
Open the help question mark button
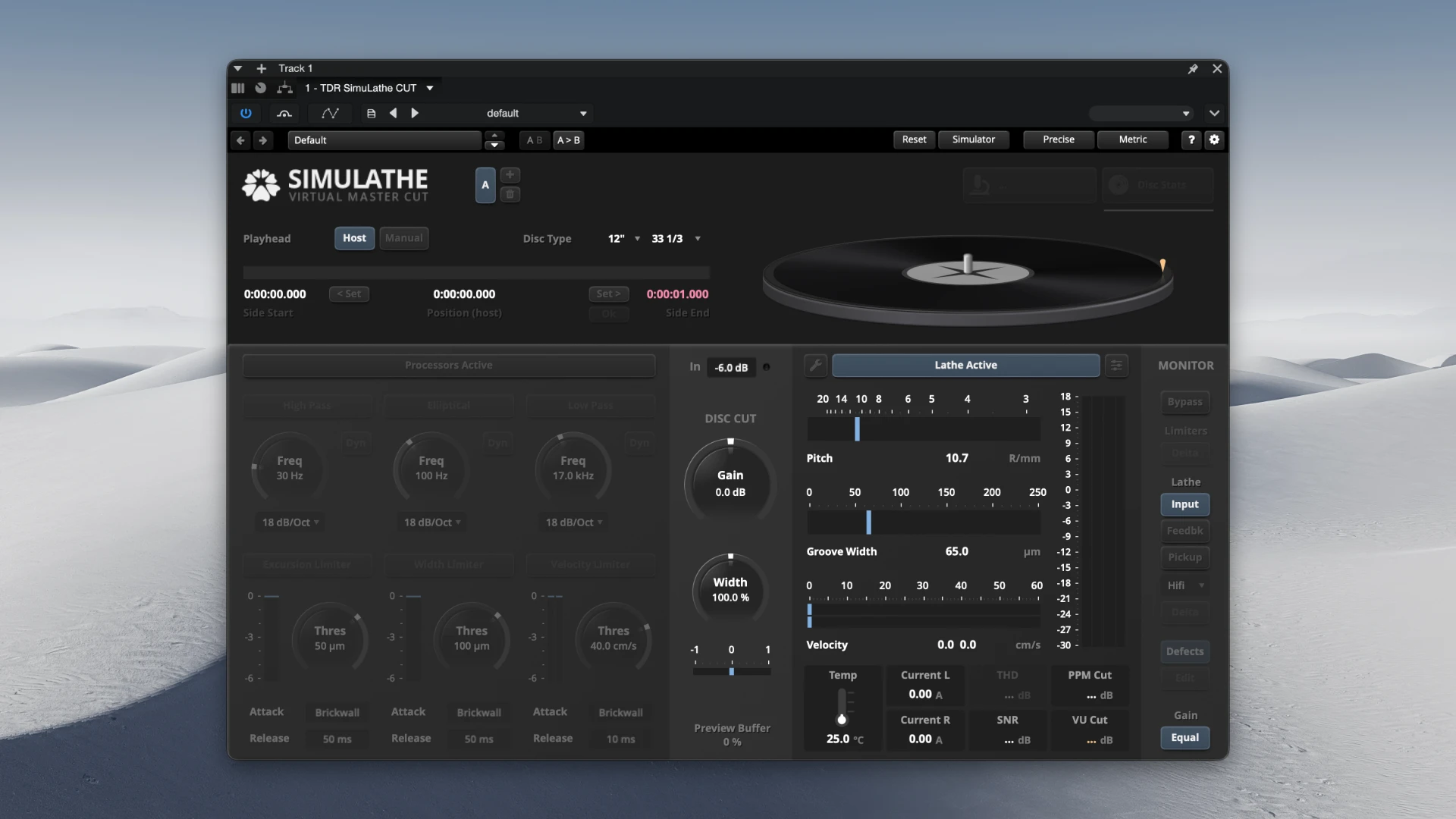[1191, 140]
